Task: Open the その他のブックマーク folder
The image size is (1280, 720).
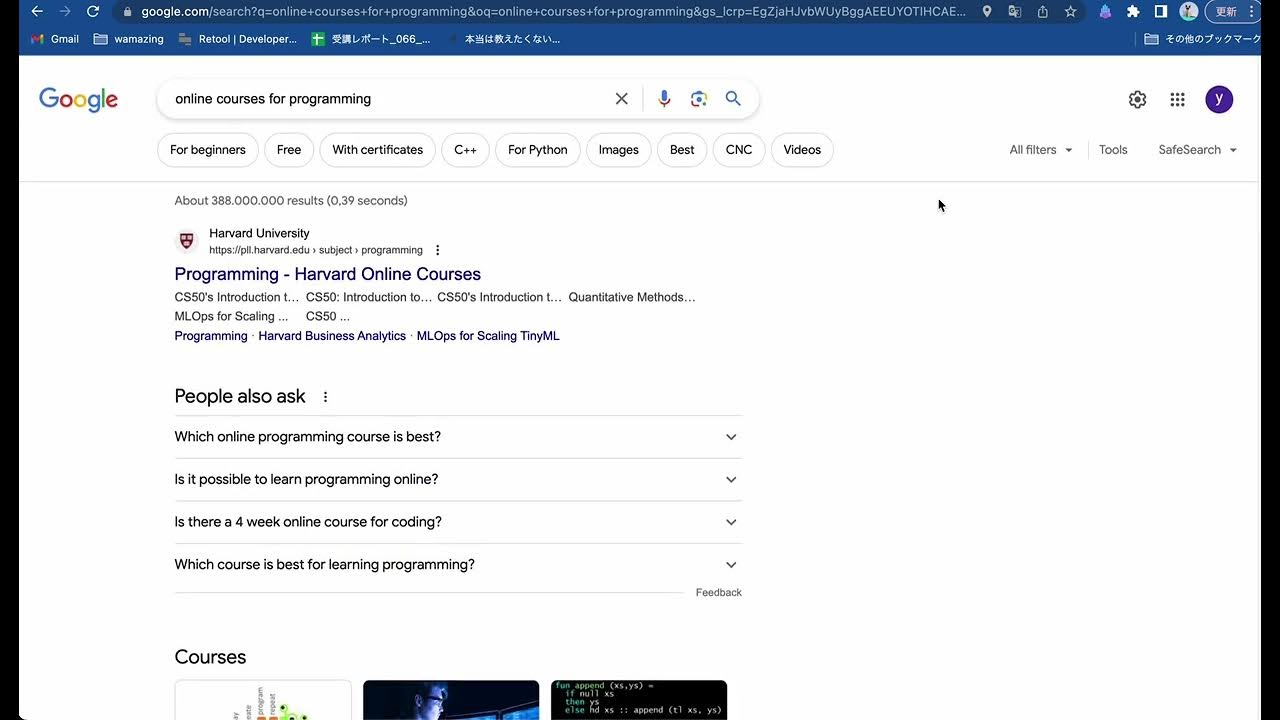Action: 1203,39
